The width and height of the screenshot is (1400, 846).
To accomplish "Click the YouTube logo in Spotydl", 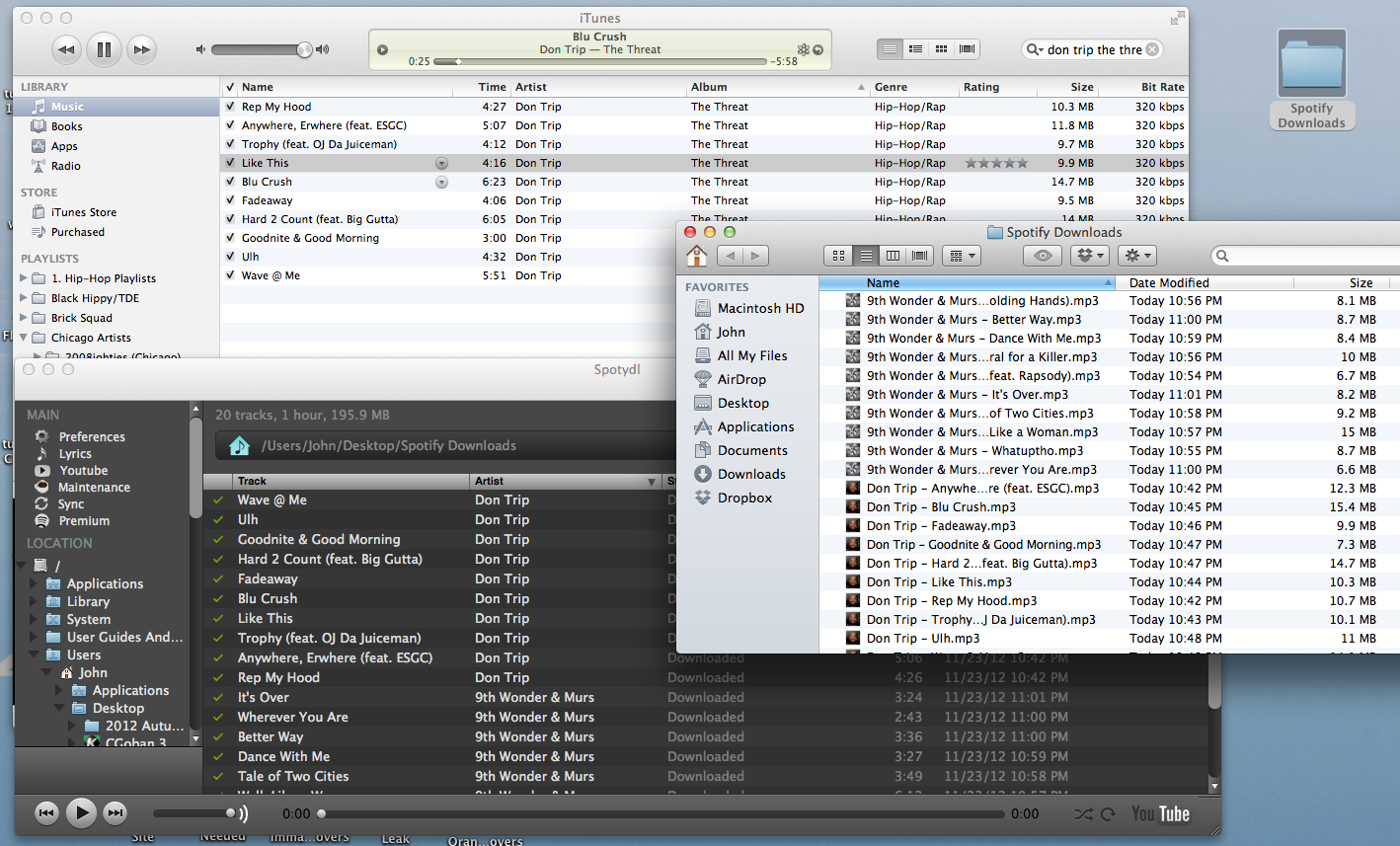I will pos(1161,814).
